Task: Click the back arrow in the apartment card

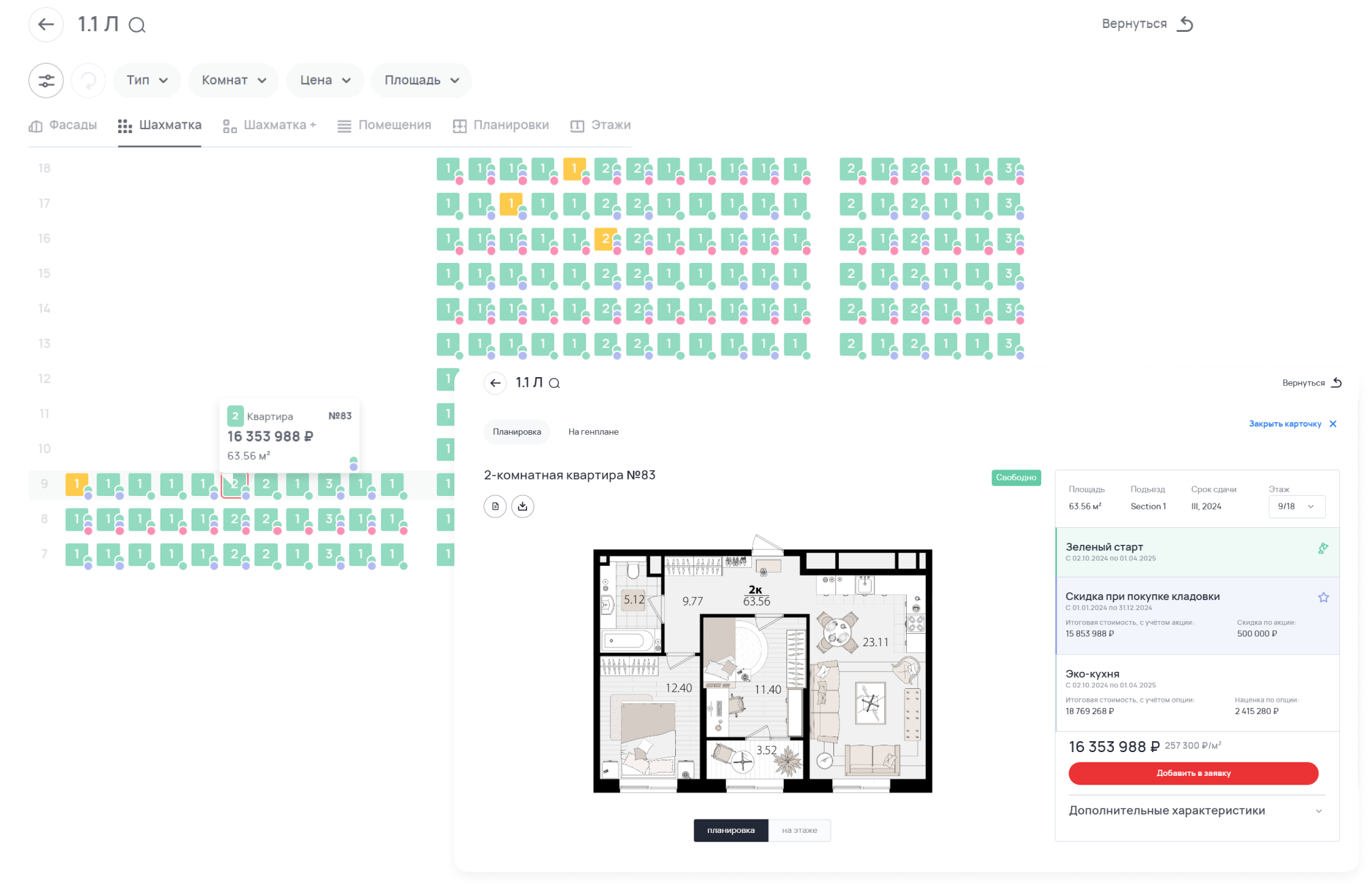Action: click(x=495, y=383)
